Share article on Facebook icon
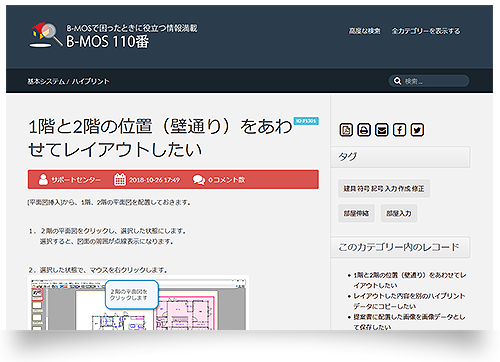500x362 pixels. pos(399,130)
